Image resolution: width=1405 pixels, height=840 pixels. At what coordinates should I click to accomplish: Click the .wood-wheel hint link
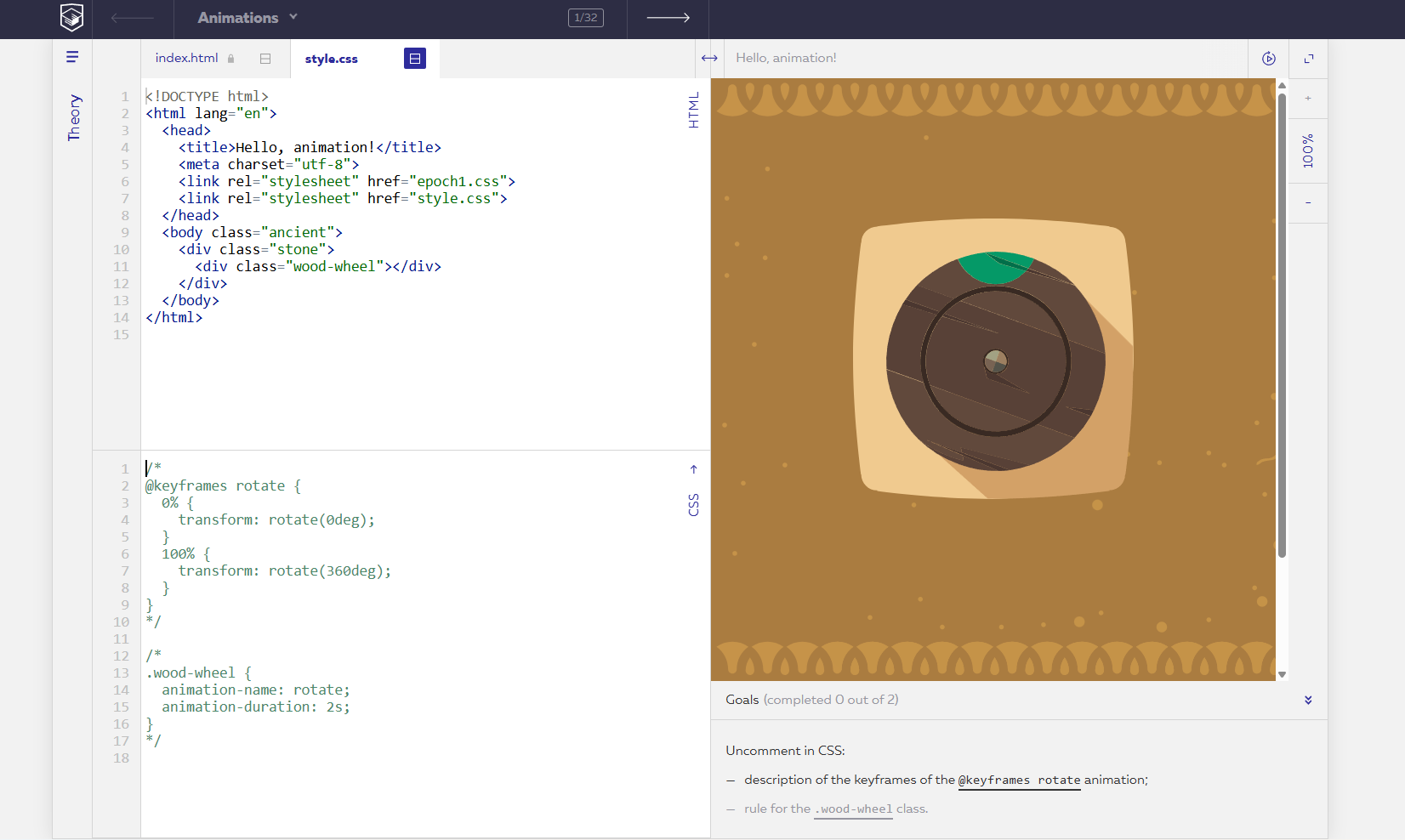pos(853,809)
